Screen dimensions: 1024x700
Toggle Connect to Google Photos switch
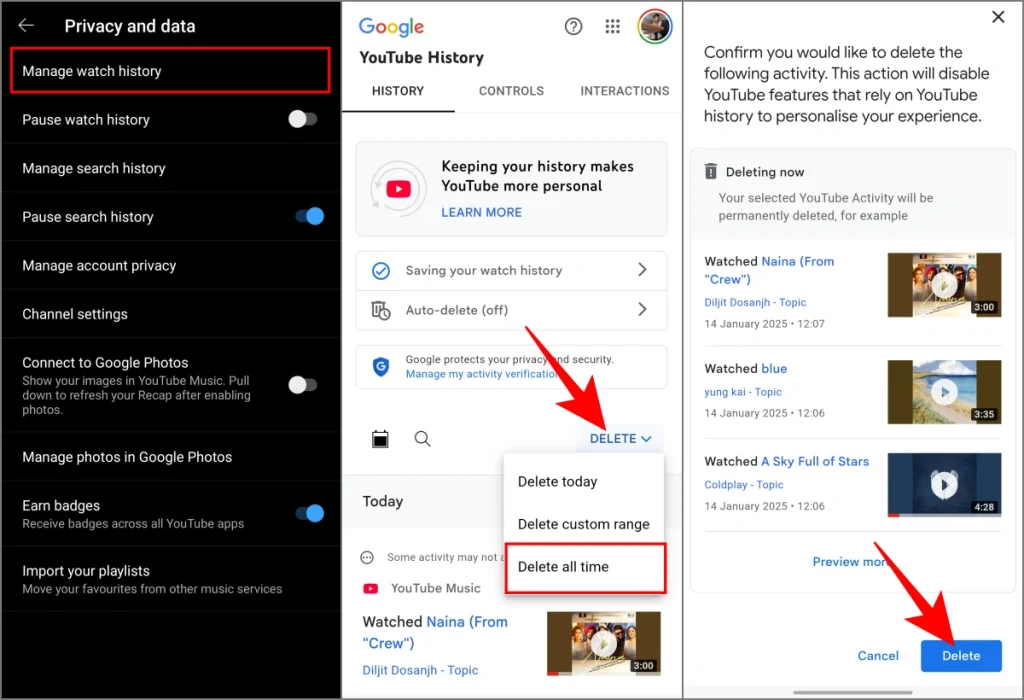[x=303, y=385]
